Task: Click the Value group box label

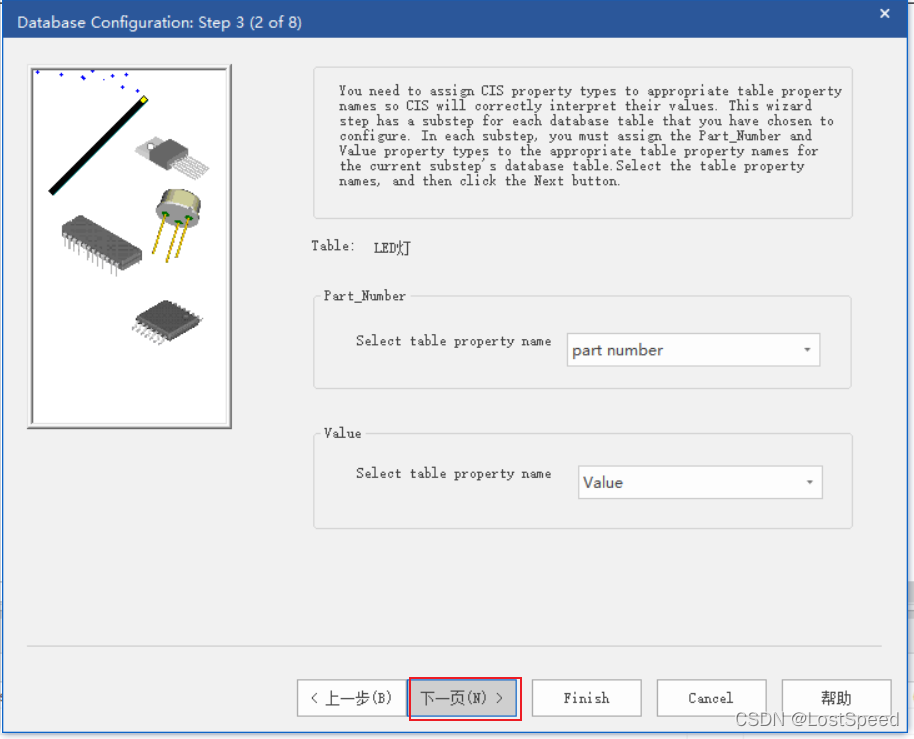Action: [343, 433]
